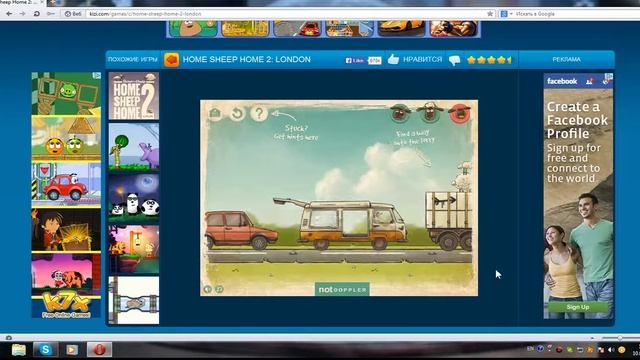Image resolution: width=640 pixels, height=360 pixels.
Task: Open the Home Sheep Home 2 thumbnail
Action: (134, 96)
